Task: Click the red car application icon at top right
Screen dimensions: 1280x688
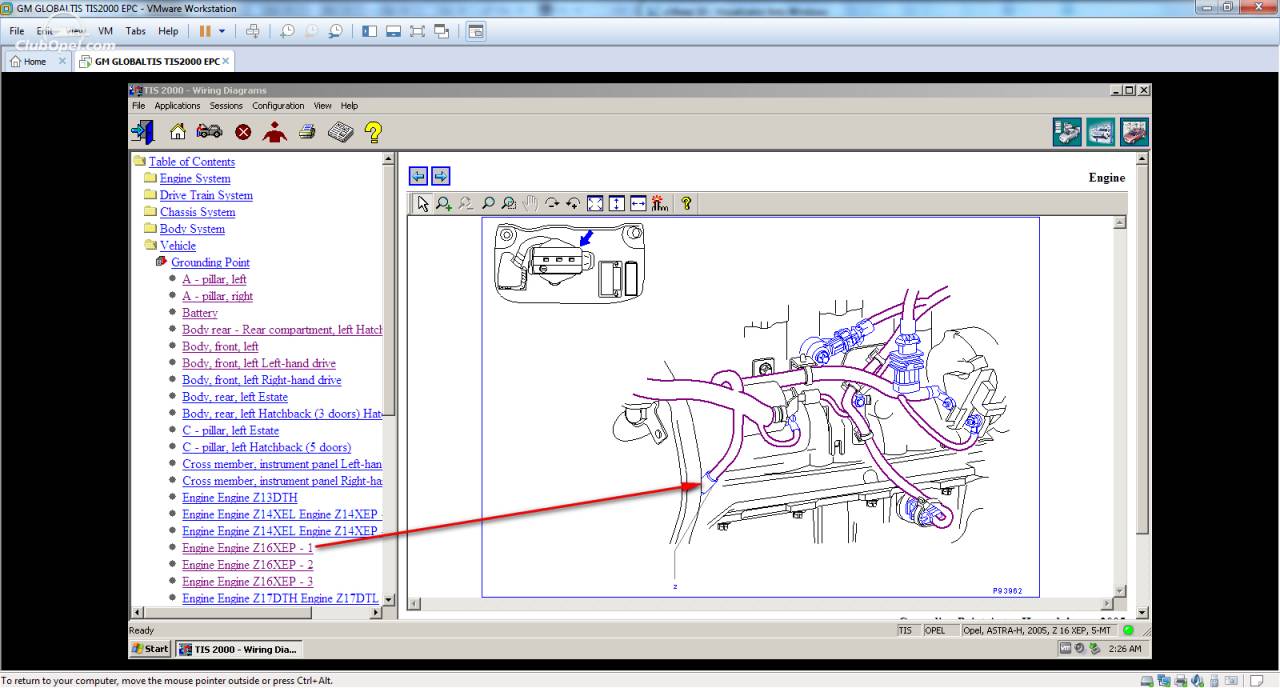Action: [1134, 132]
